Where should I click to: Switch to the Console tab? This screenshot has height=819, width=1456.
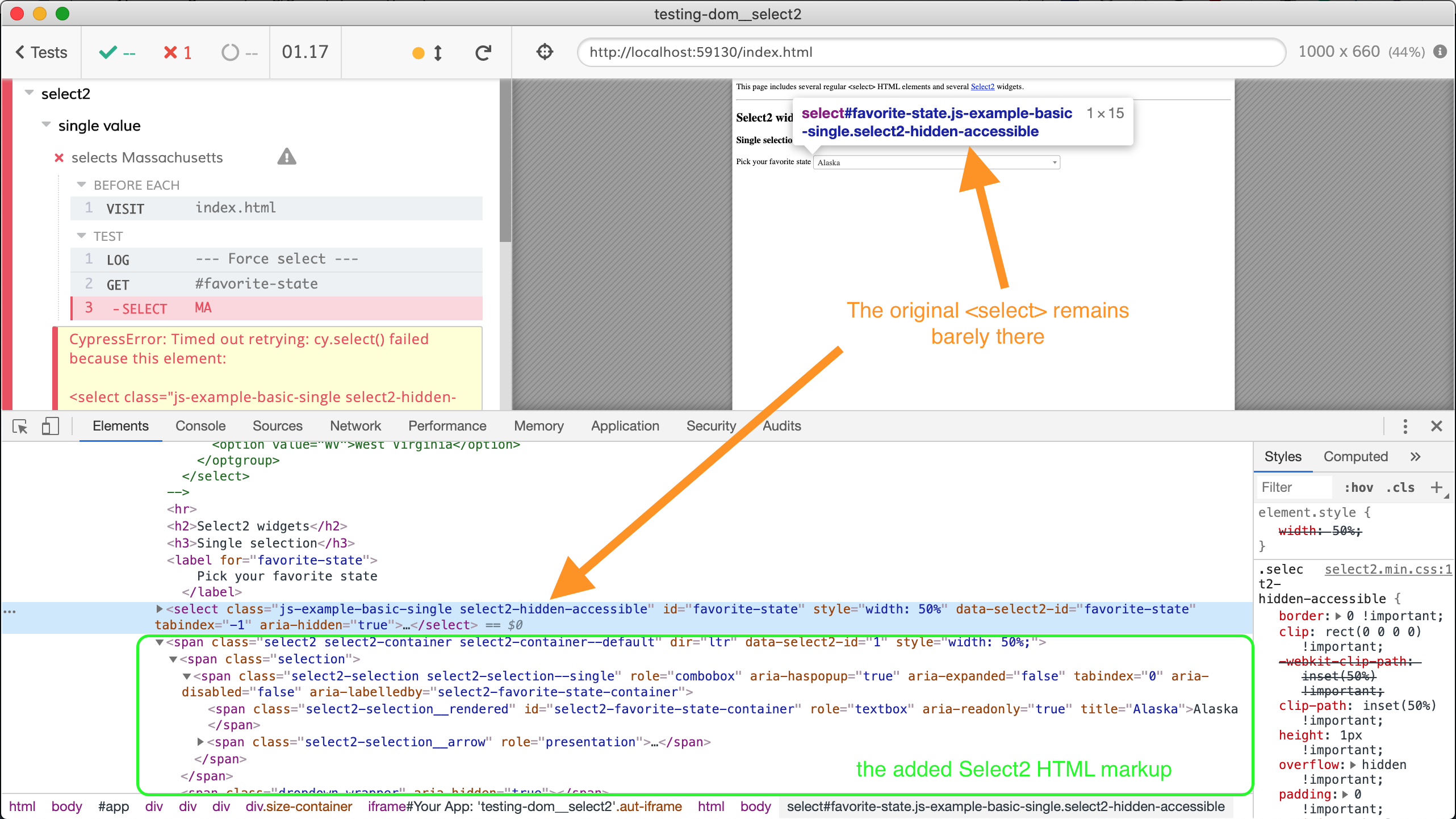200,426
